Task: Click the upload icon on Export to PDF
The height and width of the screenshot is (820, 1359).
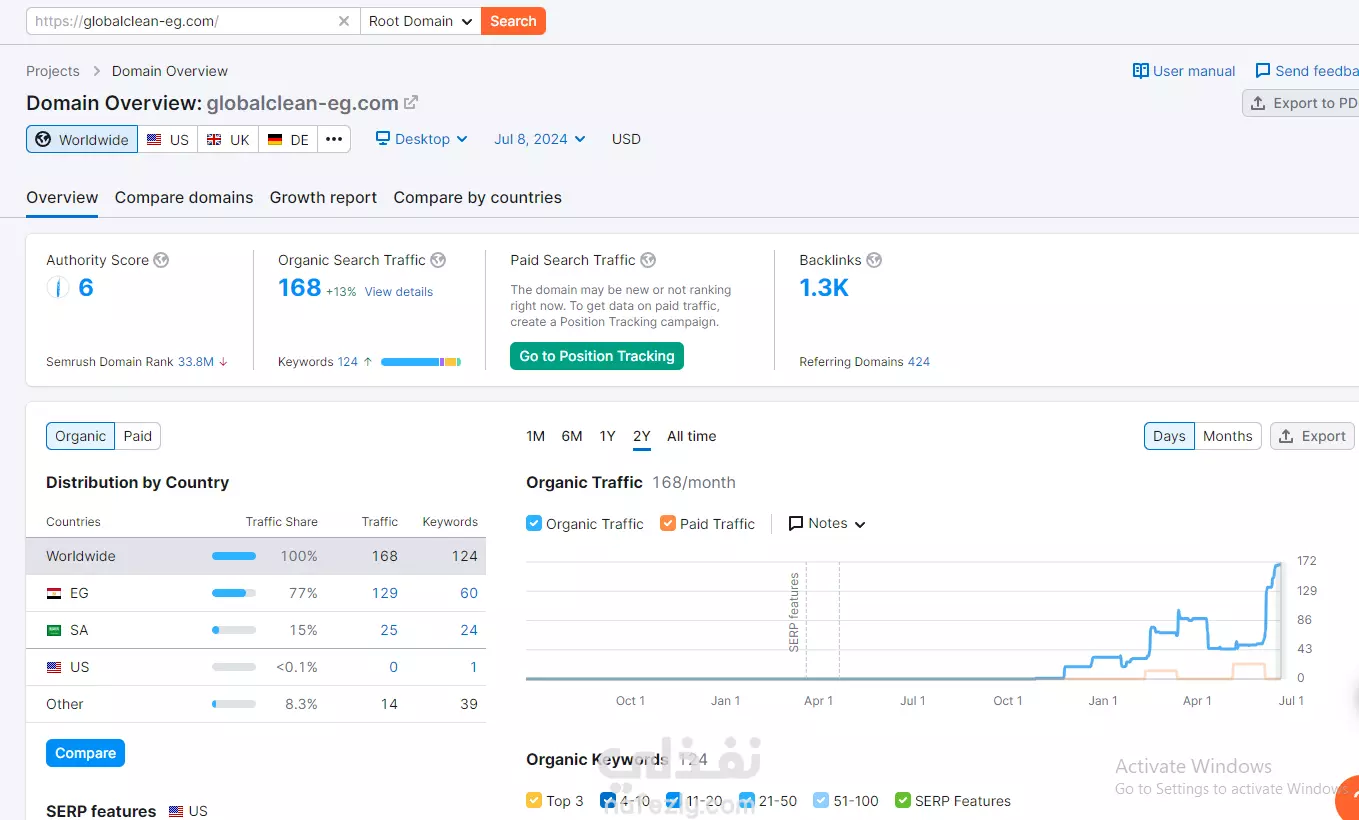Action: [1259, 103]
